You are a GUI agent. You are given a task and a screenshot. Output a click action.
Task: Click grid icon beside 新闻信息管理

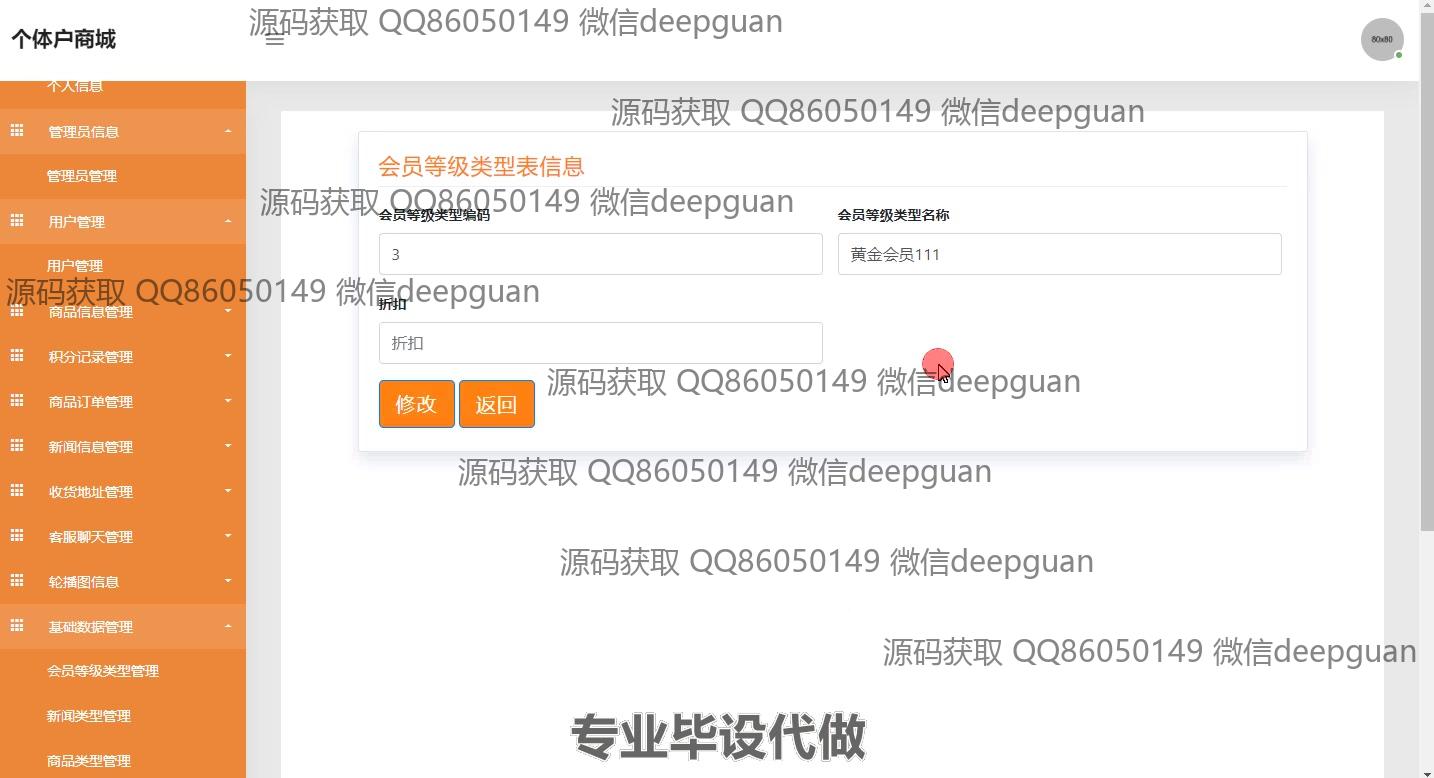tap(17, 446)
